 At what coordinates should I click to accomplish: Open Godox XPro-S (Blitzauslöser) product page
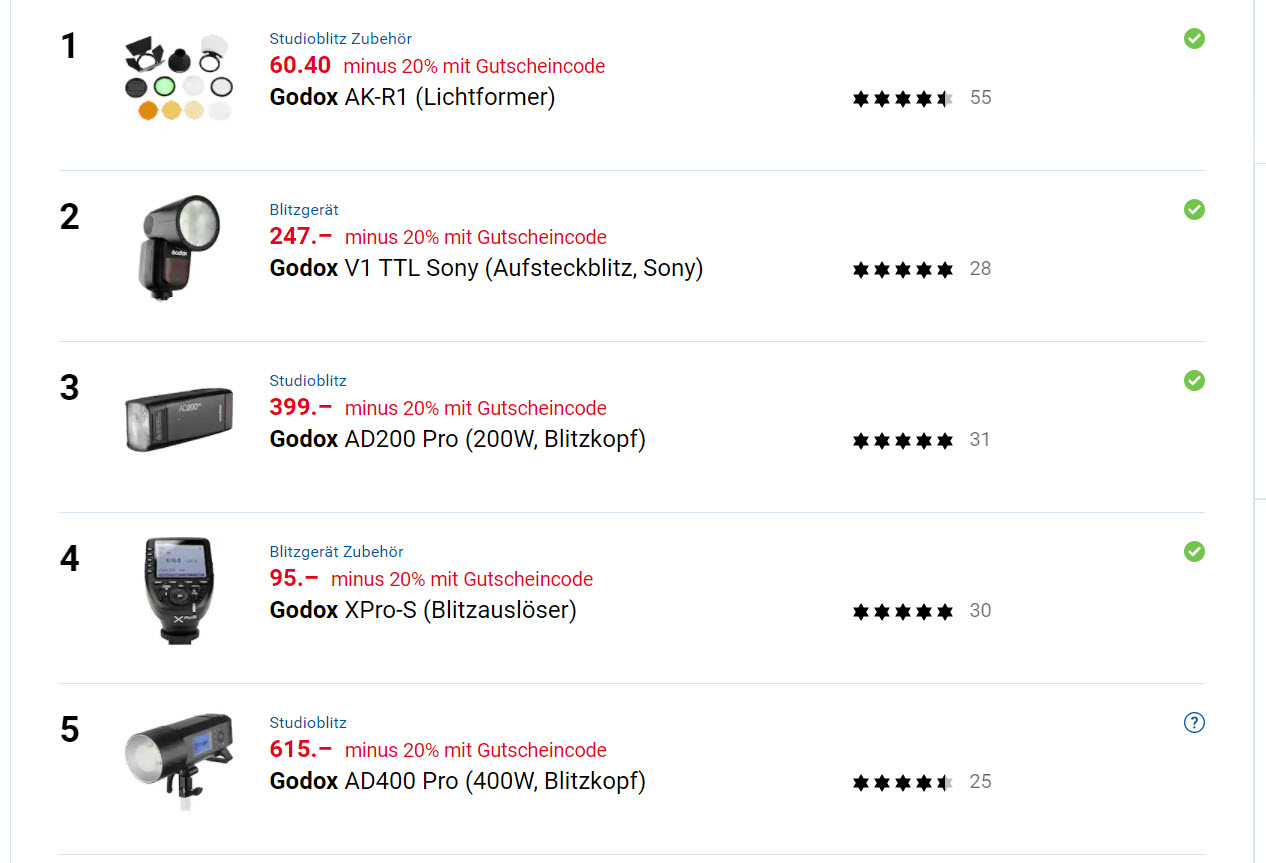423,610
